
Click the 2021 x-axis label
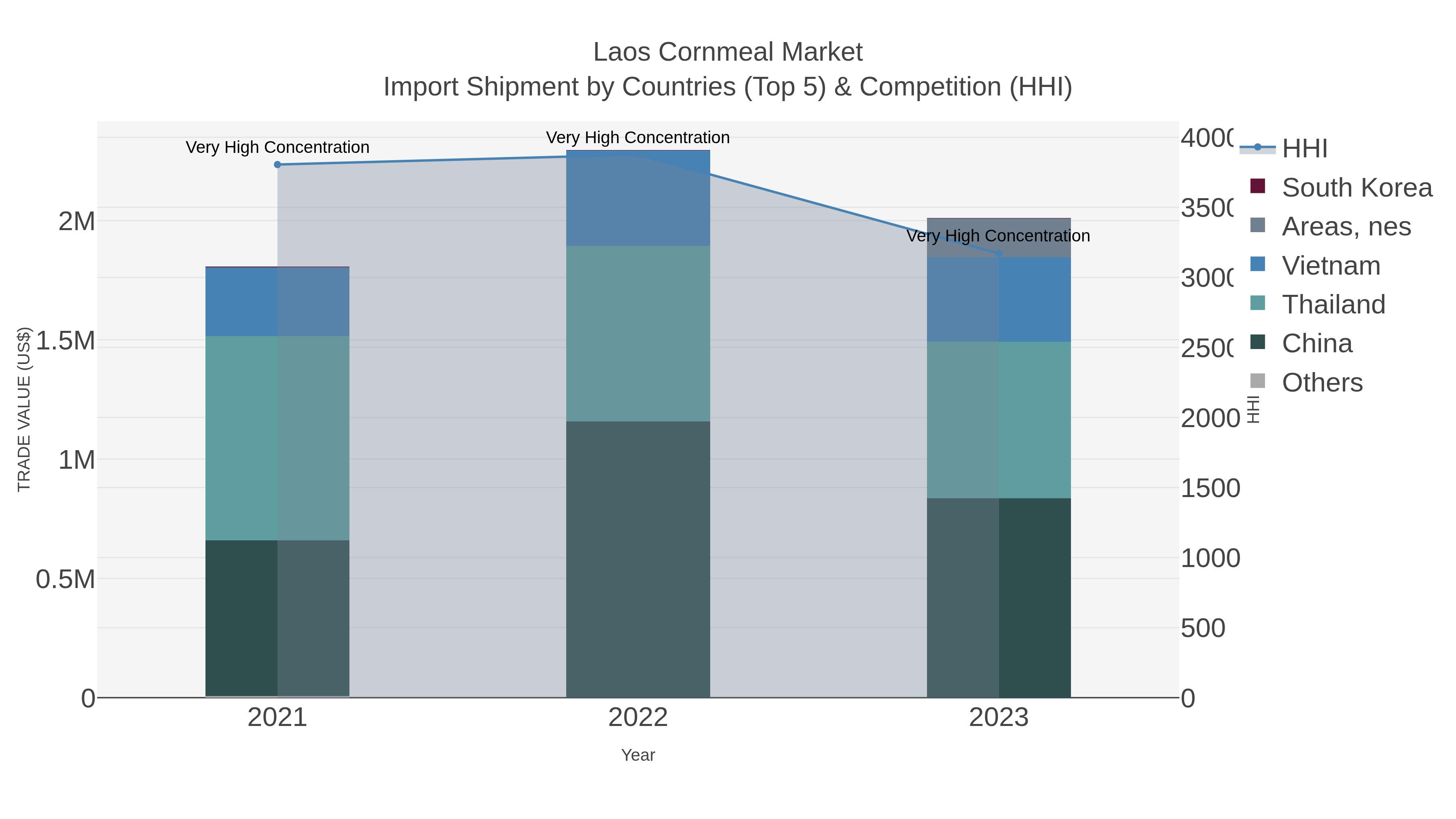tap(277, 718)
